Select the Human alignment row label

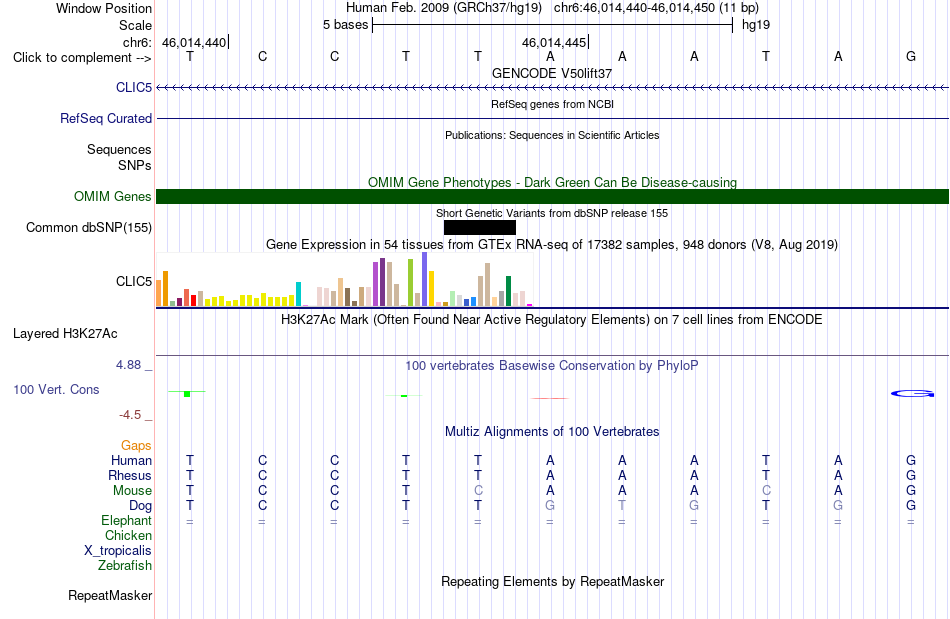tap(131, 460)
